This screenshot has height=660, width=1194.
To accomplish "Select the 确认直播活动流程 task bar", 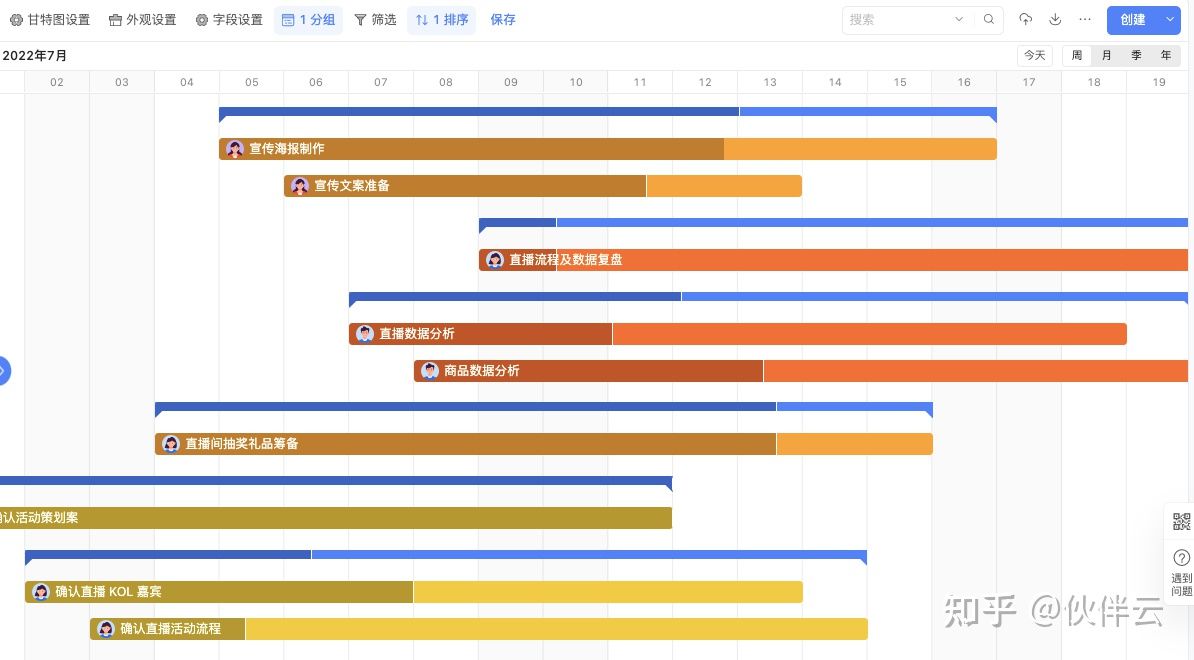I will click(x=479, y=629).
